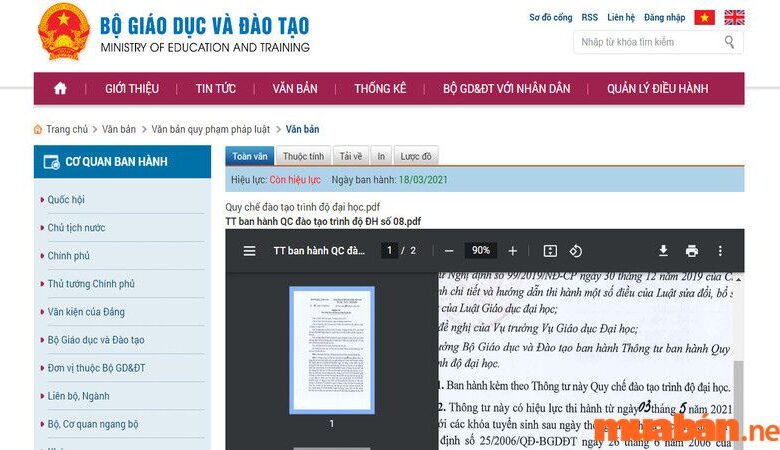Click the 18/03/2021 issue date
This screenshot has width=780, height=450.
coord(423,180)
